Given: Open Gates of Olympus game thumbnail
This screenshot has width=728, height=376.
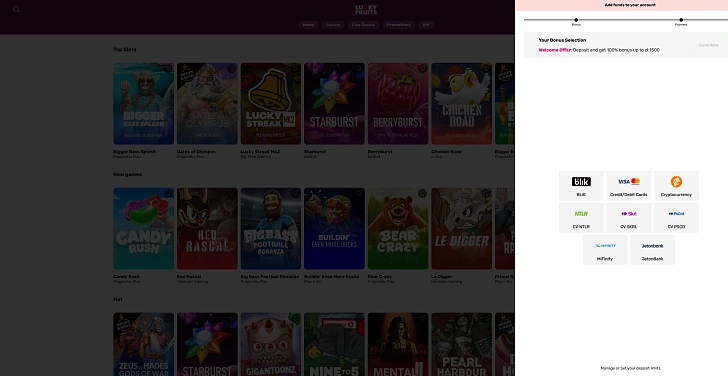Looking at the screenshot, I should (207, 104).
